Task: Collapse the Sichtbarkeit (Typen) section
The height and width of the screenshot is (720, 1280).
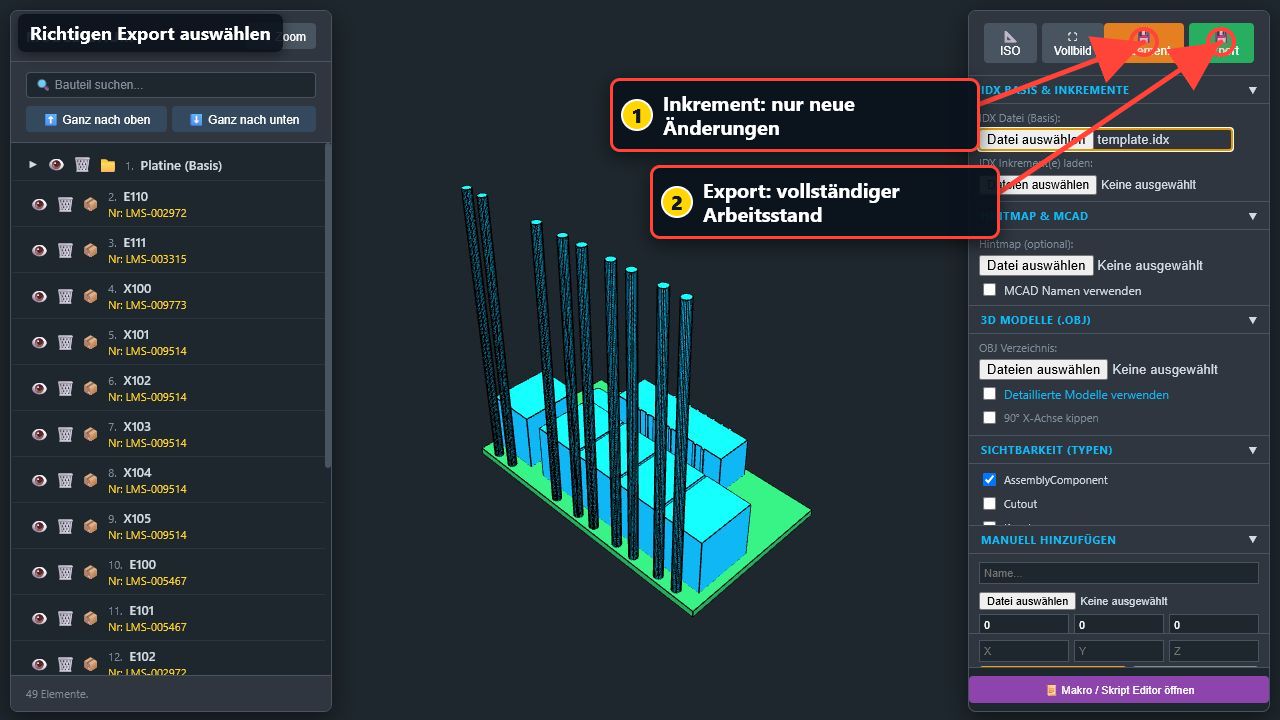Action: click(1253, 450)
